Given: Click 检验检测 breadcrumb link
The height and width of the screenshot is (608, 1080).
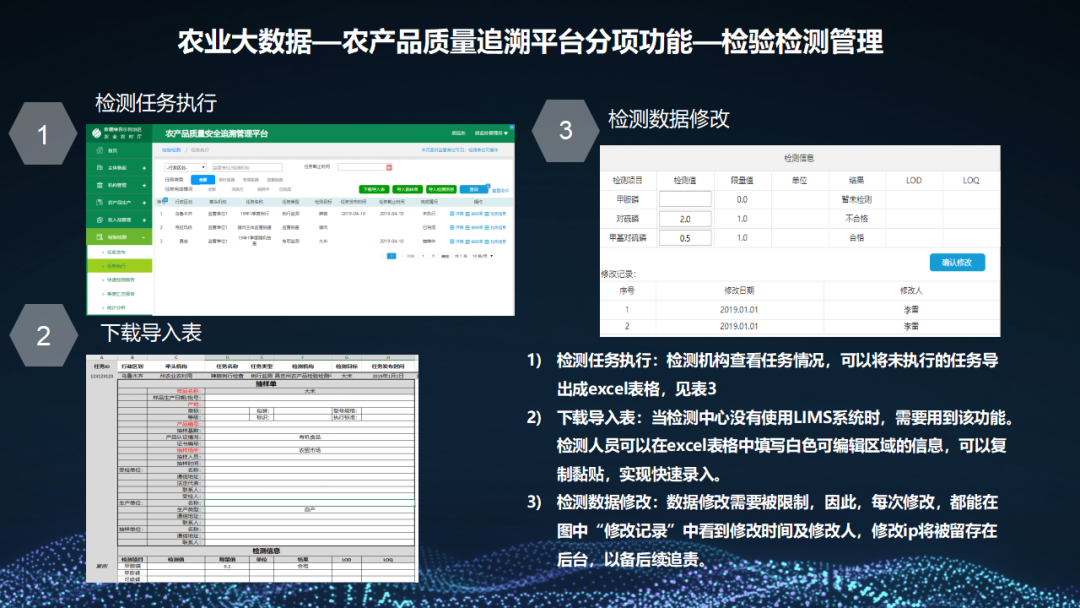Looking at the screenshot, I should coord(171,150).
